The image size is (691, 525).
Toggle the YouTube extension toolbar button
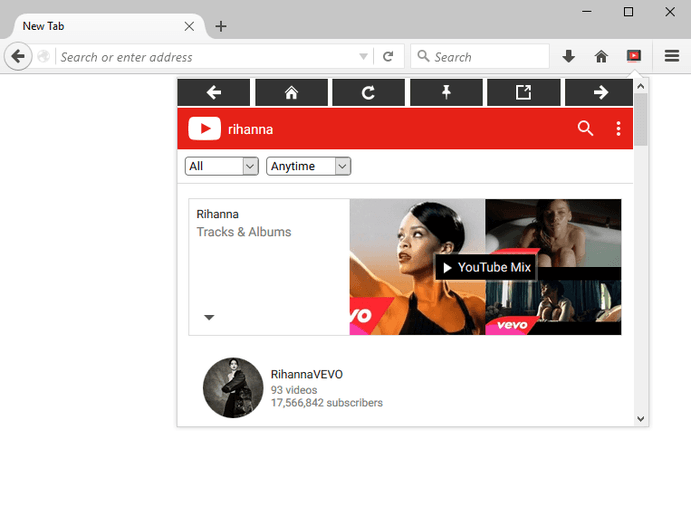[634, 56]
